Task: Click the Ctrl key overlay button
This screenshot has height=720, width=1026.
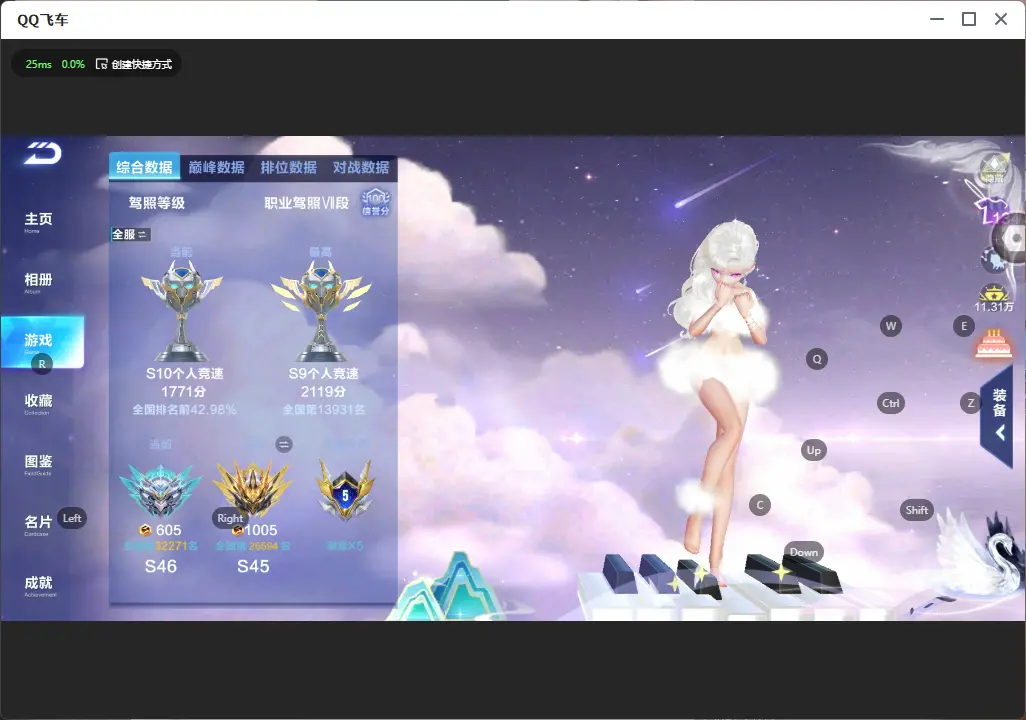Action: (x=891, y=403)
